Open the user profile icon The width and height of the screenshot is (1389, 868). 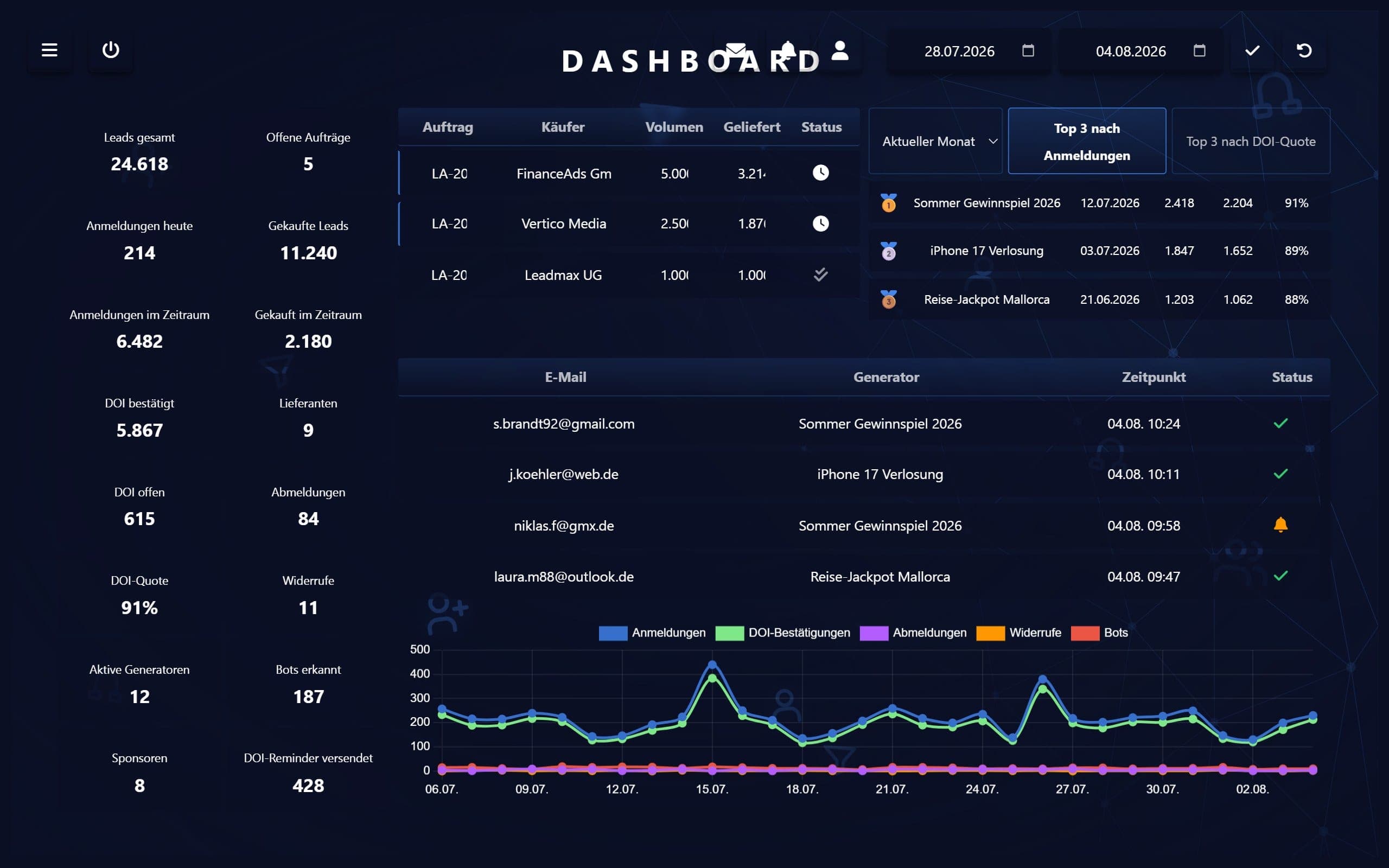pyautogui.click(x=840, y=50)
